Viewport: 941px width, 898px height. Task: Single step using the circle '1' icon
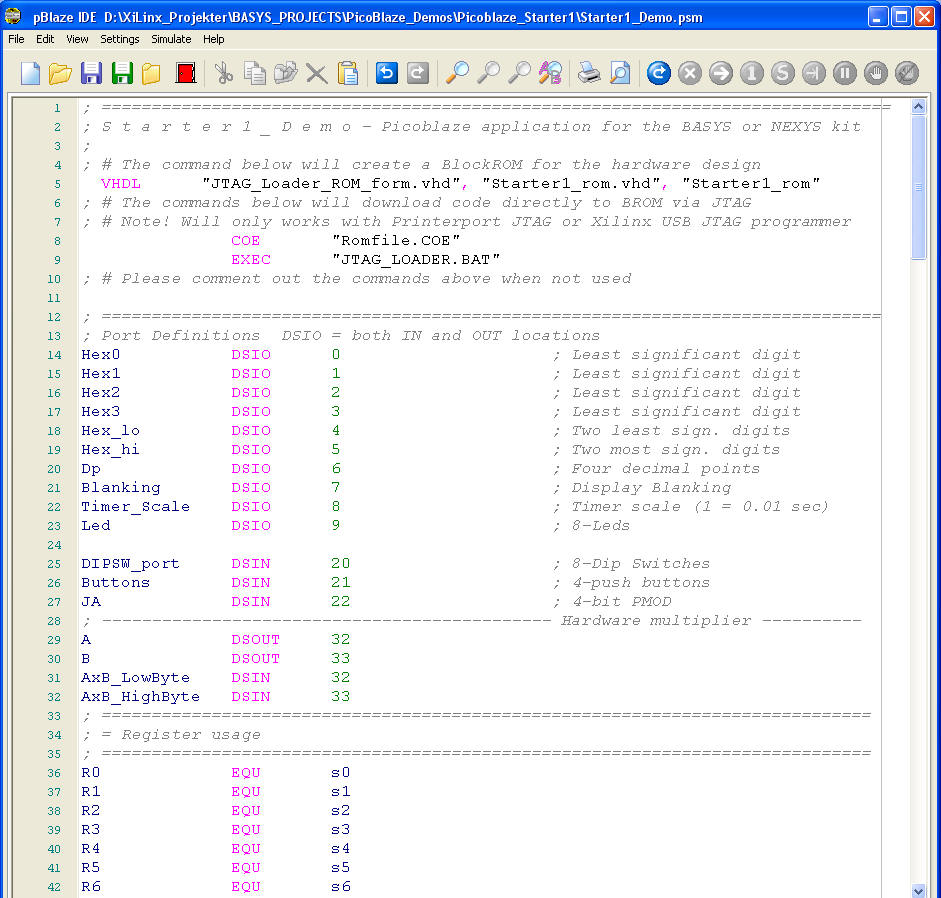751,73
